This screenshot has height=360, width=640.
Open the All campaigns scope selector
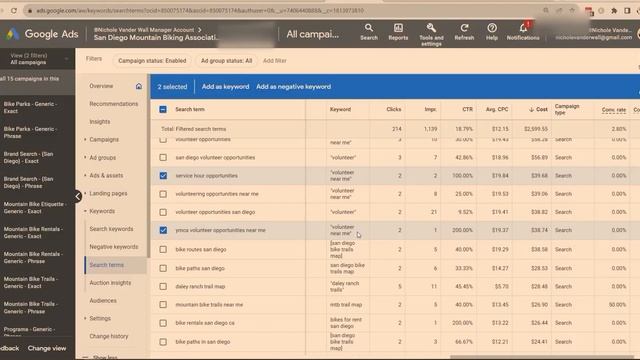coord(313,34)
